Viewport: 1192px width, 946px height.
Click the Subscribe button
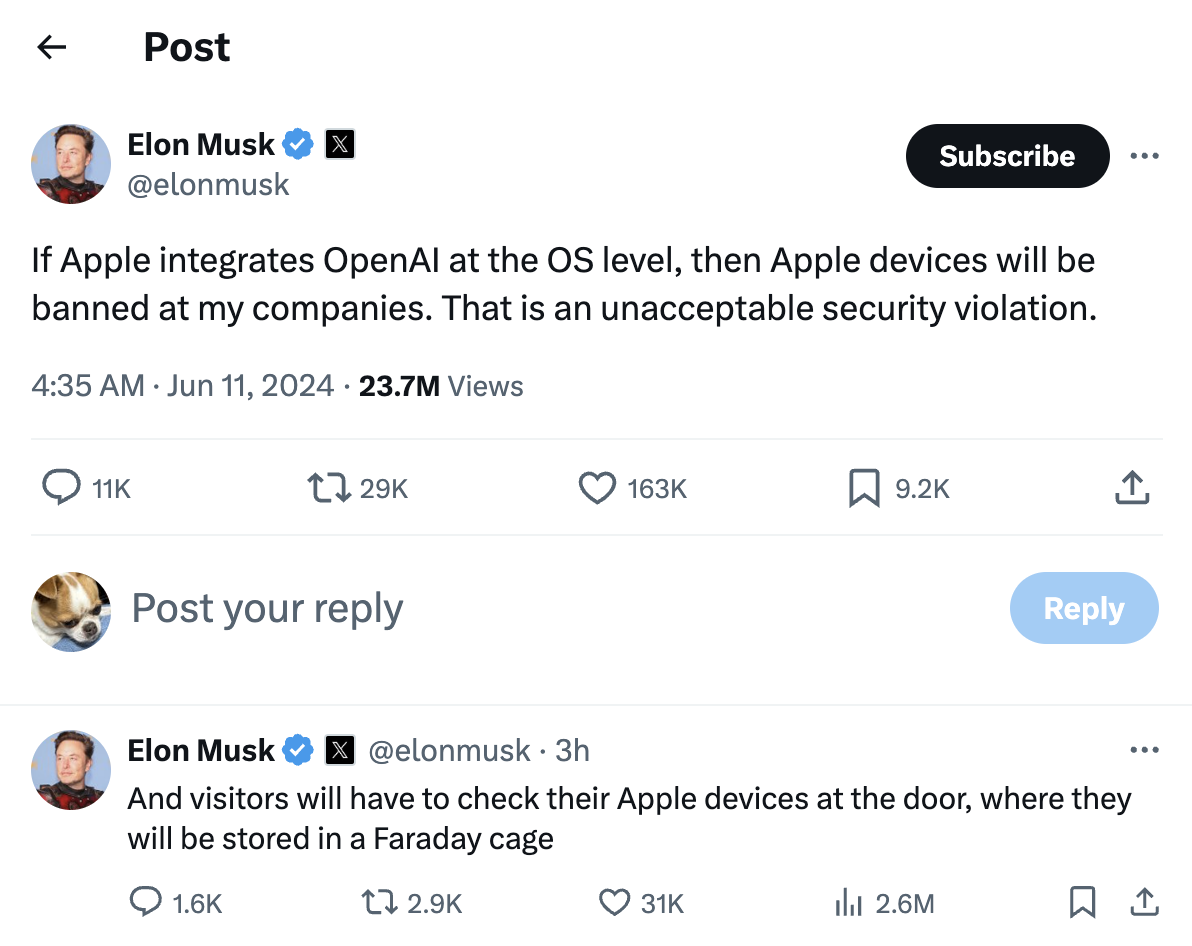[x=1007, y=156]
